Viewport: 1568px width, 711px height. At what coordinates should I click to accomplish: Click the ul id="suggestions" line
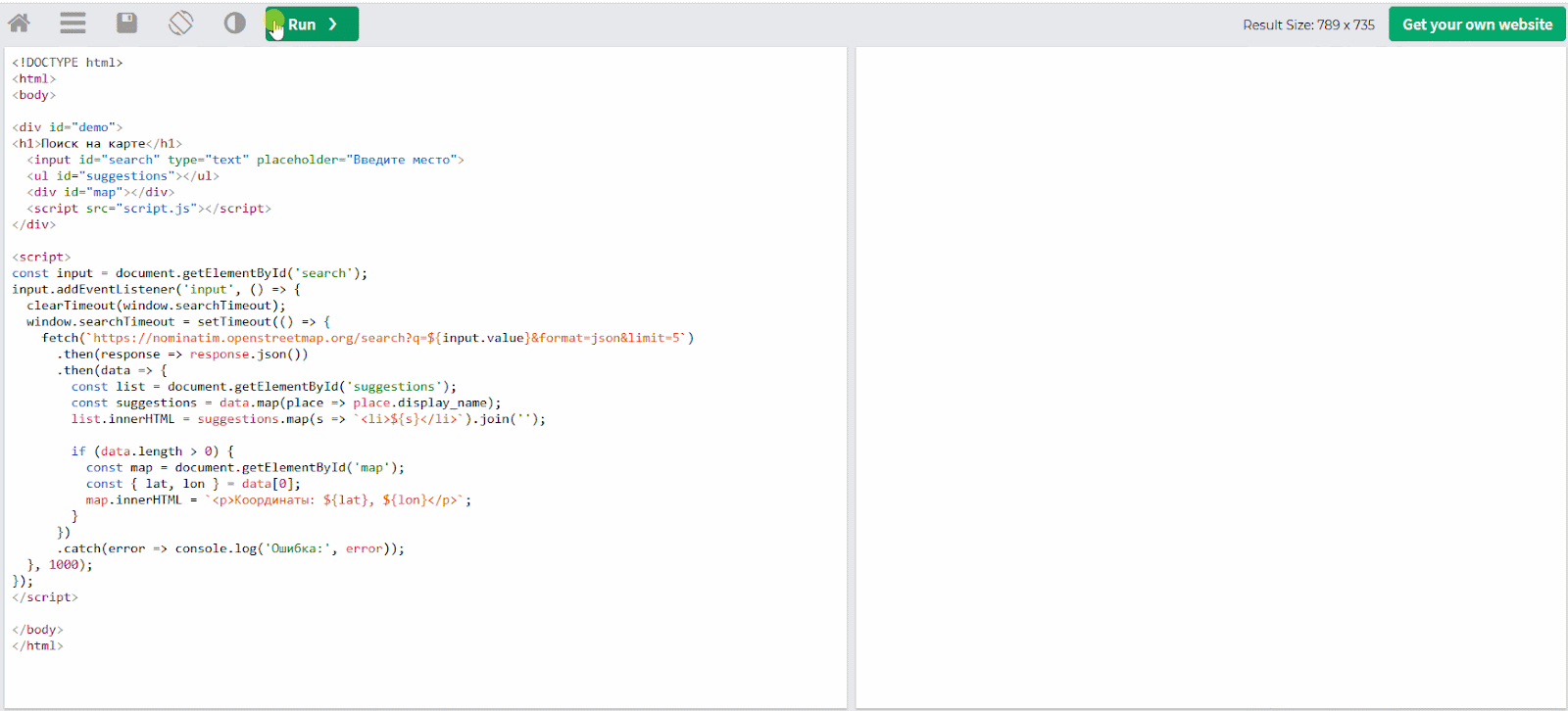(122, 176)
